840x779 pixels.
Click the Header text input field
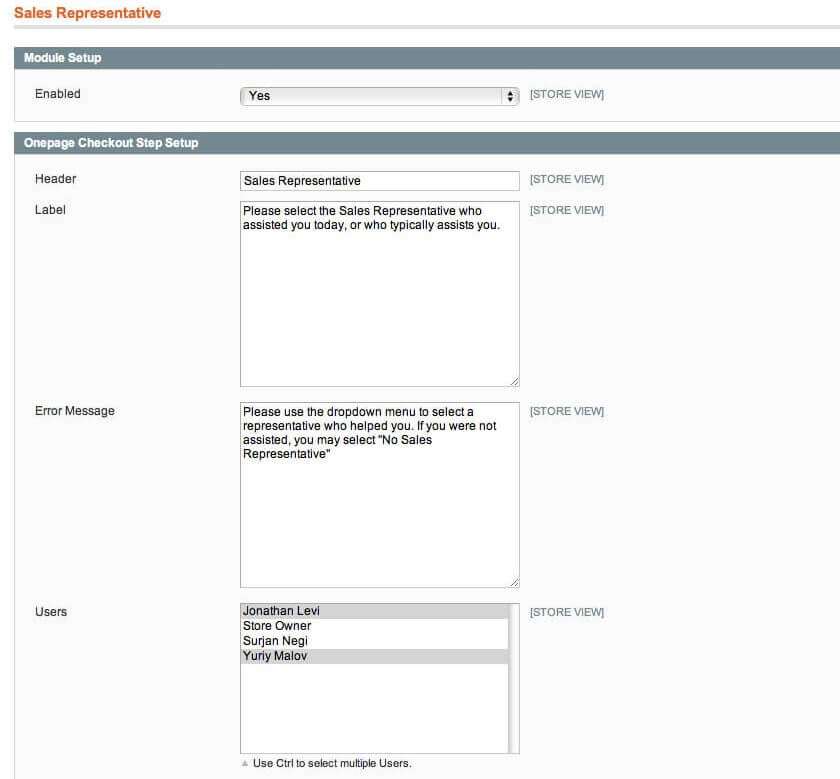click(x=379, y=181)
